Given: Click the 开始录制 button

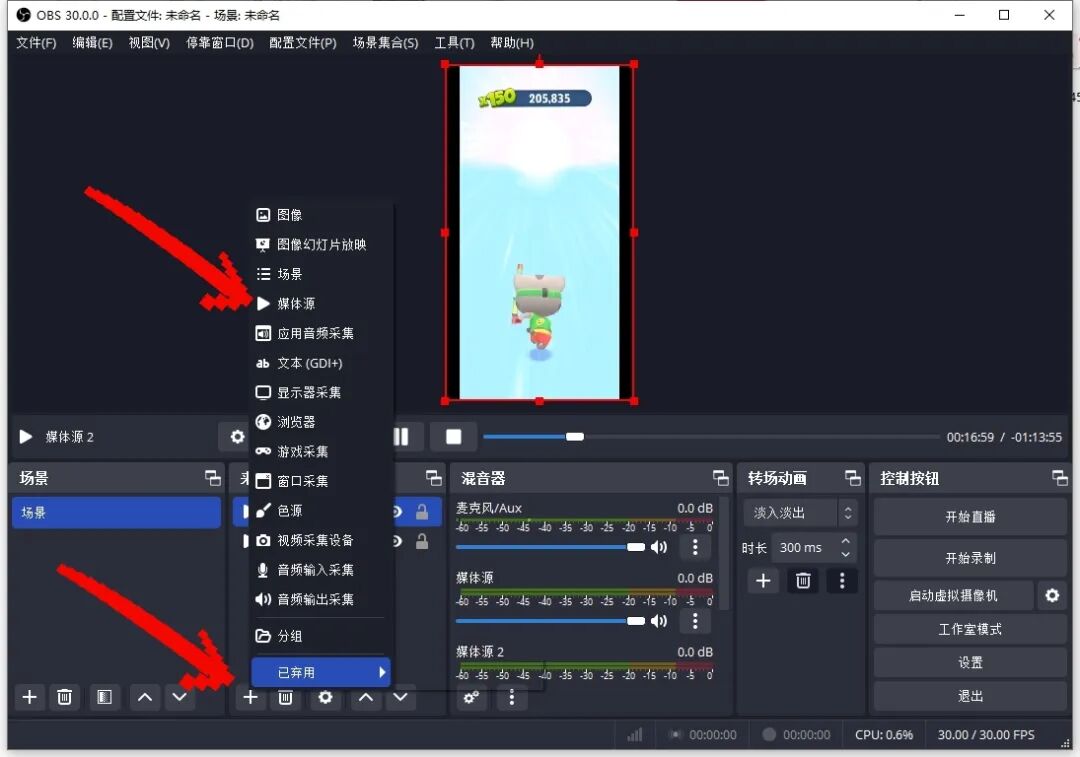Looking at the screenshot, I should 970,558.
